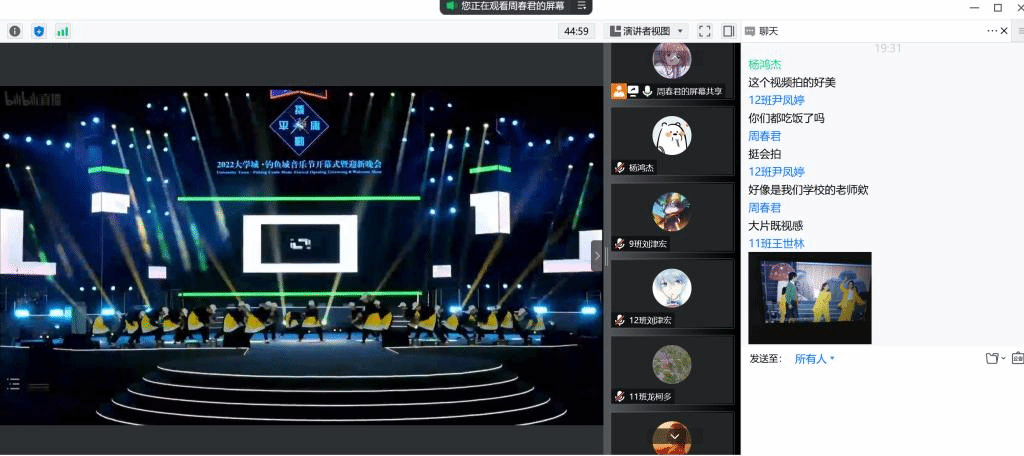Collapse participant strip with the side arrow
1024x456 pixels.
[x=596, y=256]
